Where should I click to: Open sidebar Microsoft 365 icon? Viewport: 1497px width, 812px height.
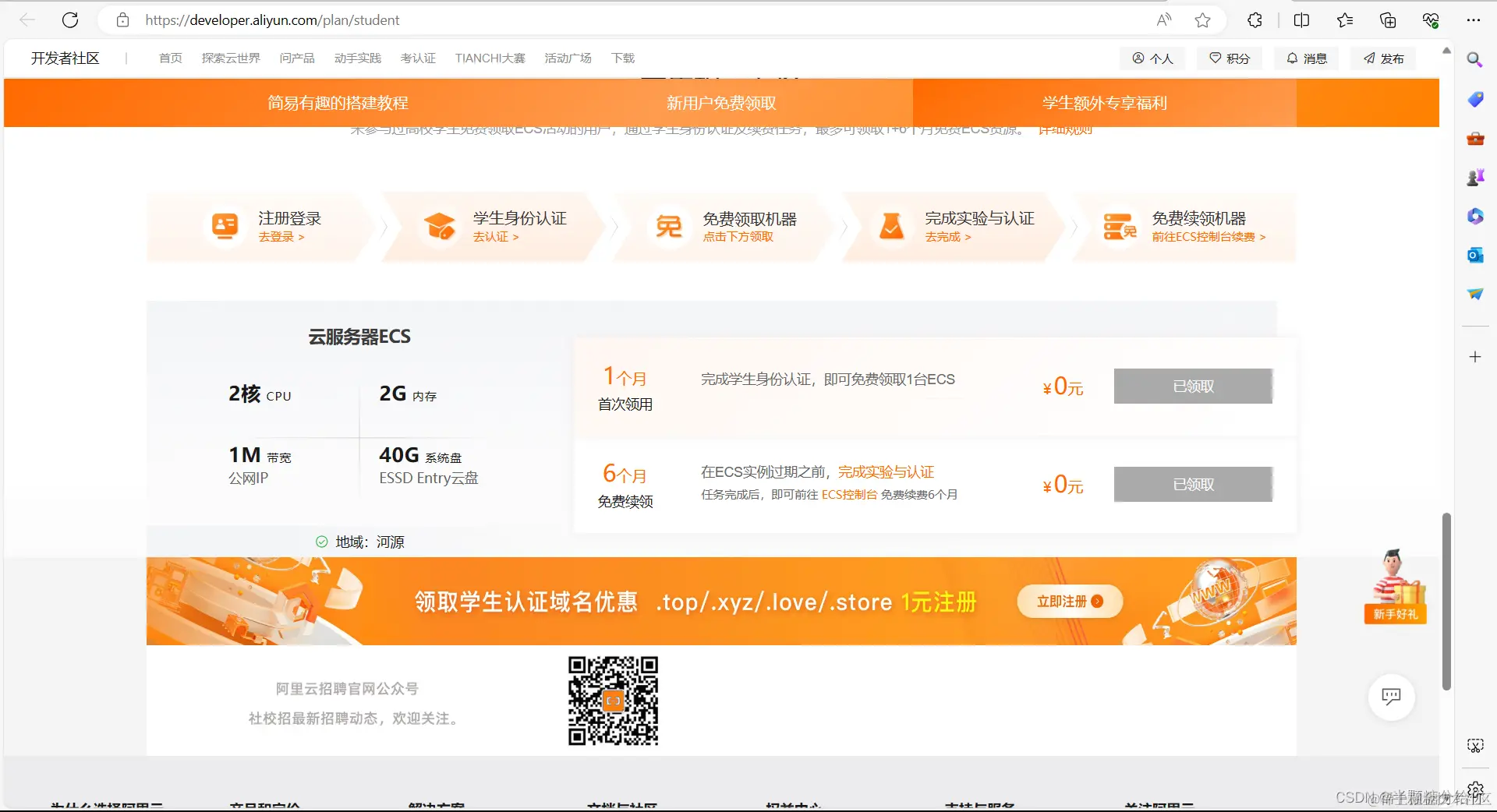point(1474,217)
